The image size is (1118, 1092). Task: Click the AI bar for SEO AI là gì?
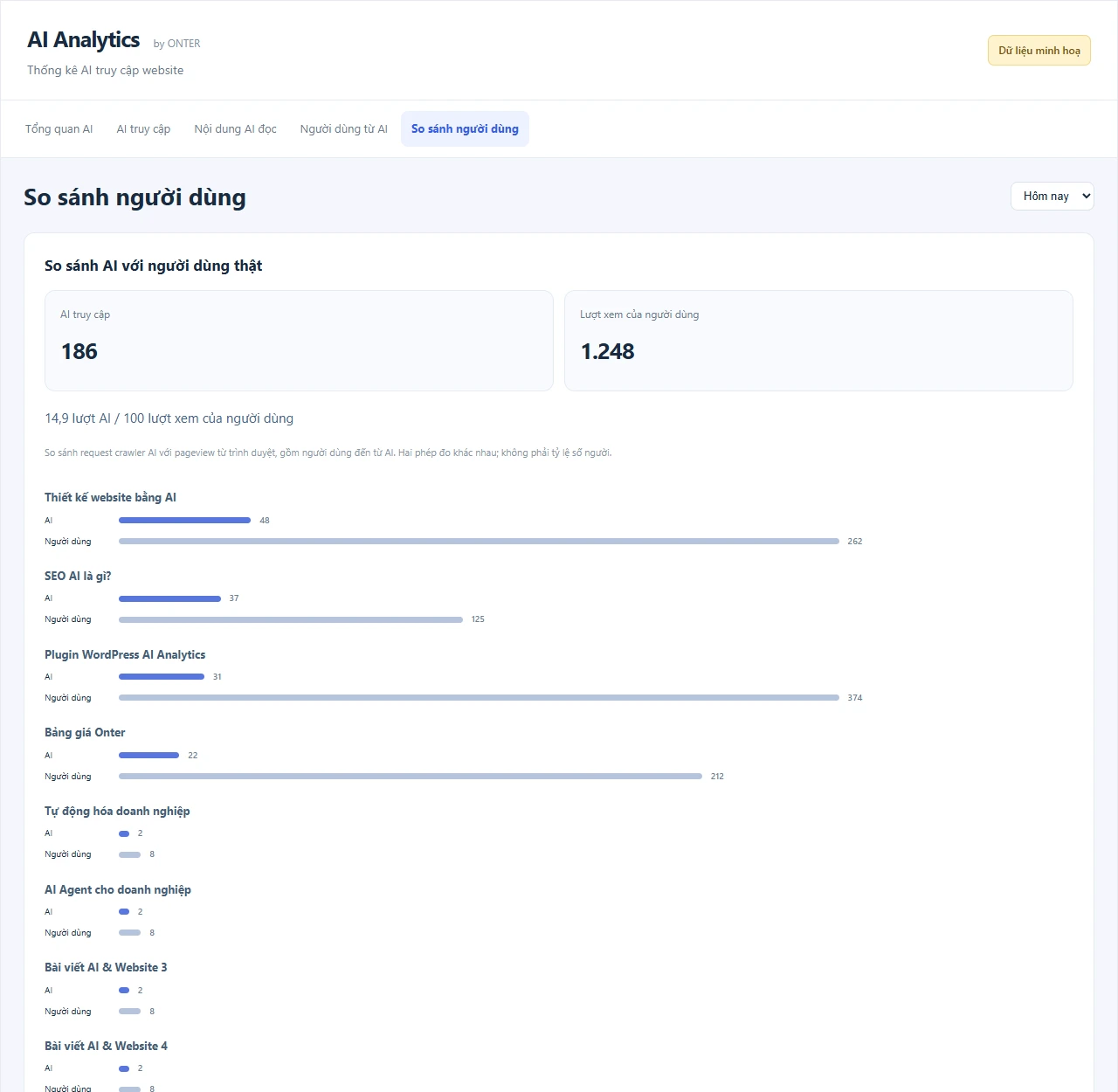(169, 598)
